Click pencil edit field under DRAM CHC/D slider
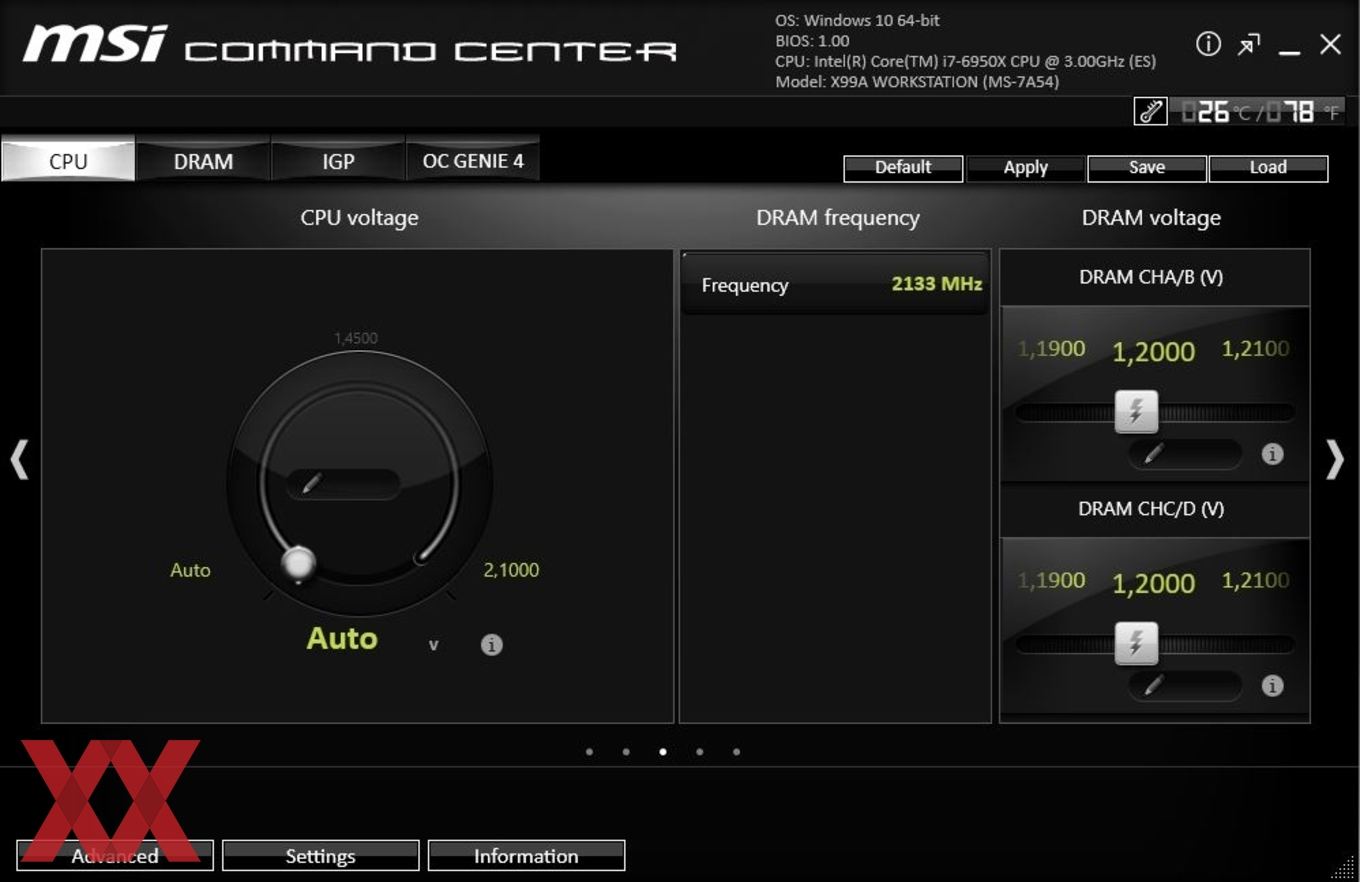The width and height of the screenshot is (1360, 882). 1185,685
